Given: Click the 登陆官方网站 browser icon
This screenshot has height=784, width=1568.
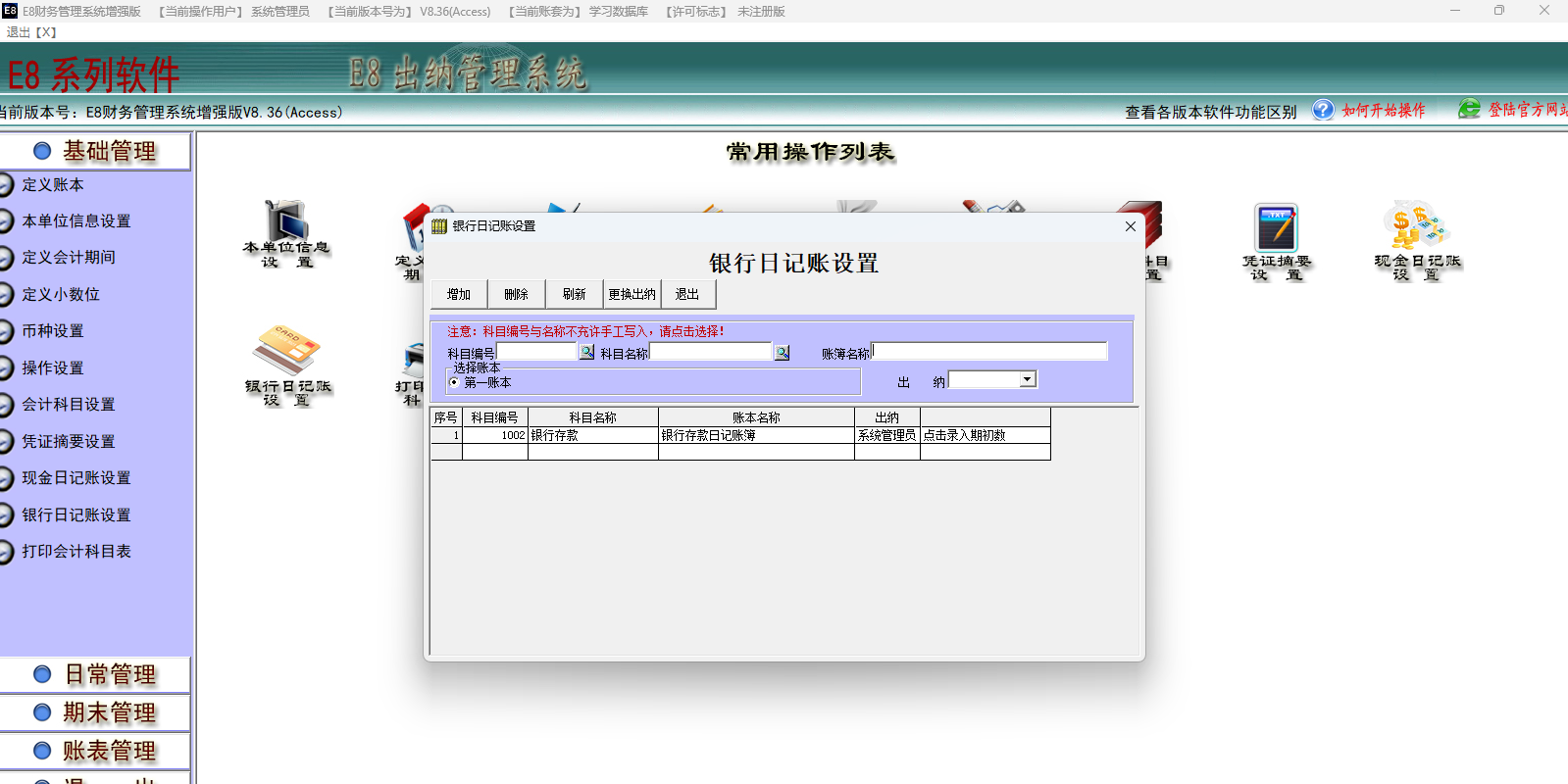Looking at the screenshot, I should (x=1468, y=110).
